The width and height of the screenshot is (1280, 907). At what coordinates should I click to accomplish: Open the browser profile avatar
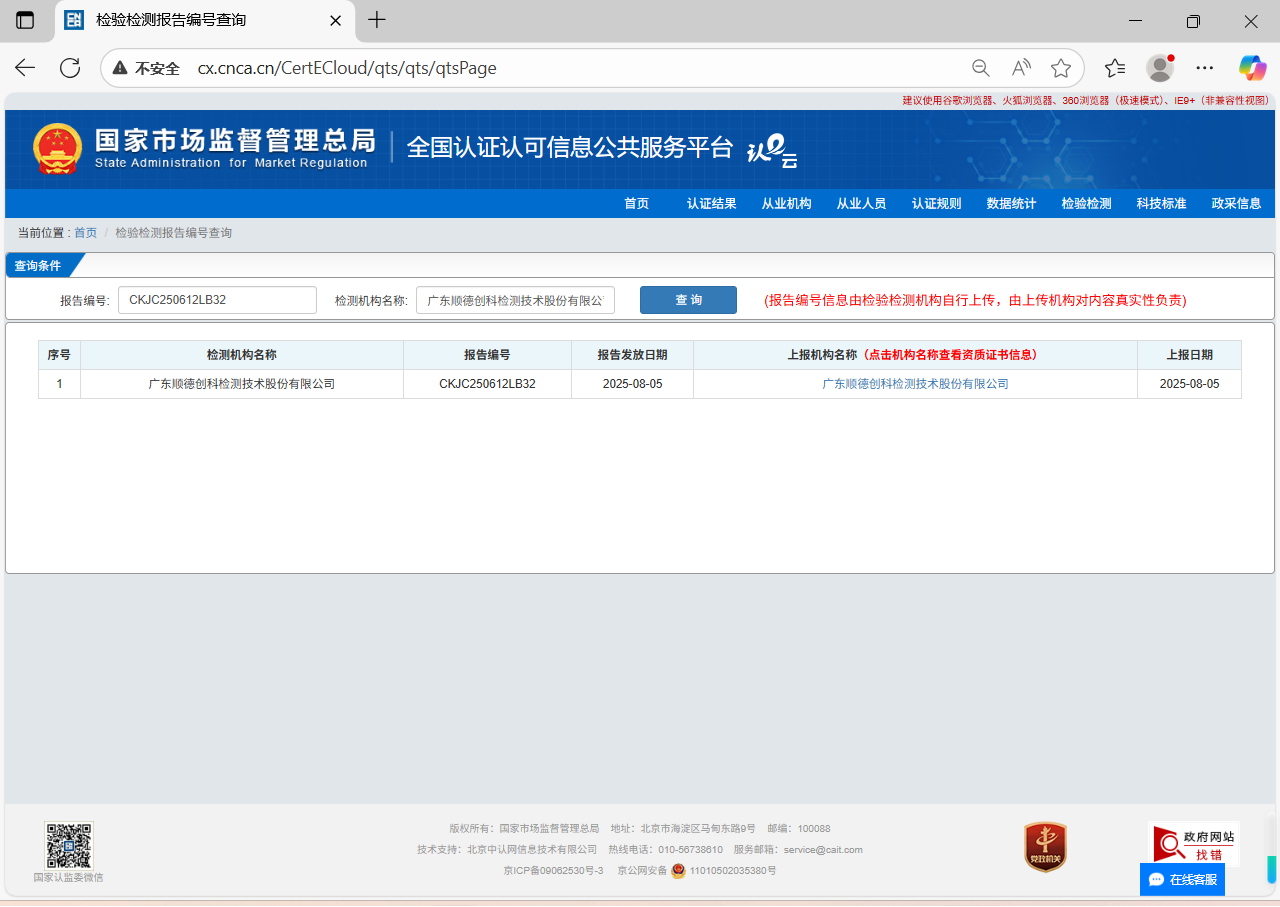[x=1160, y=68]
